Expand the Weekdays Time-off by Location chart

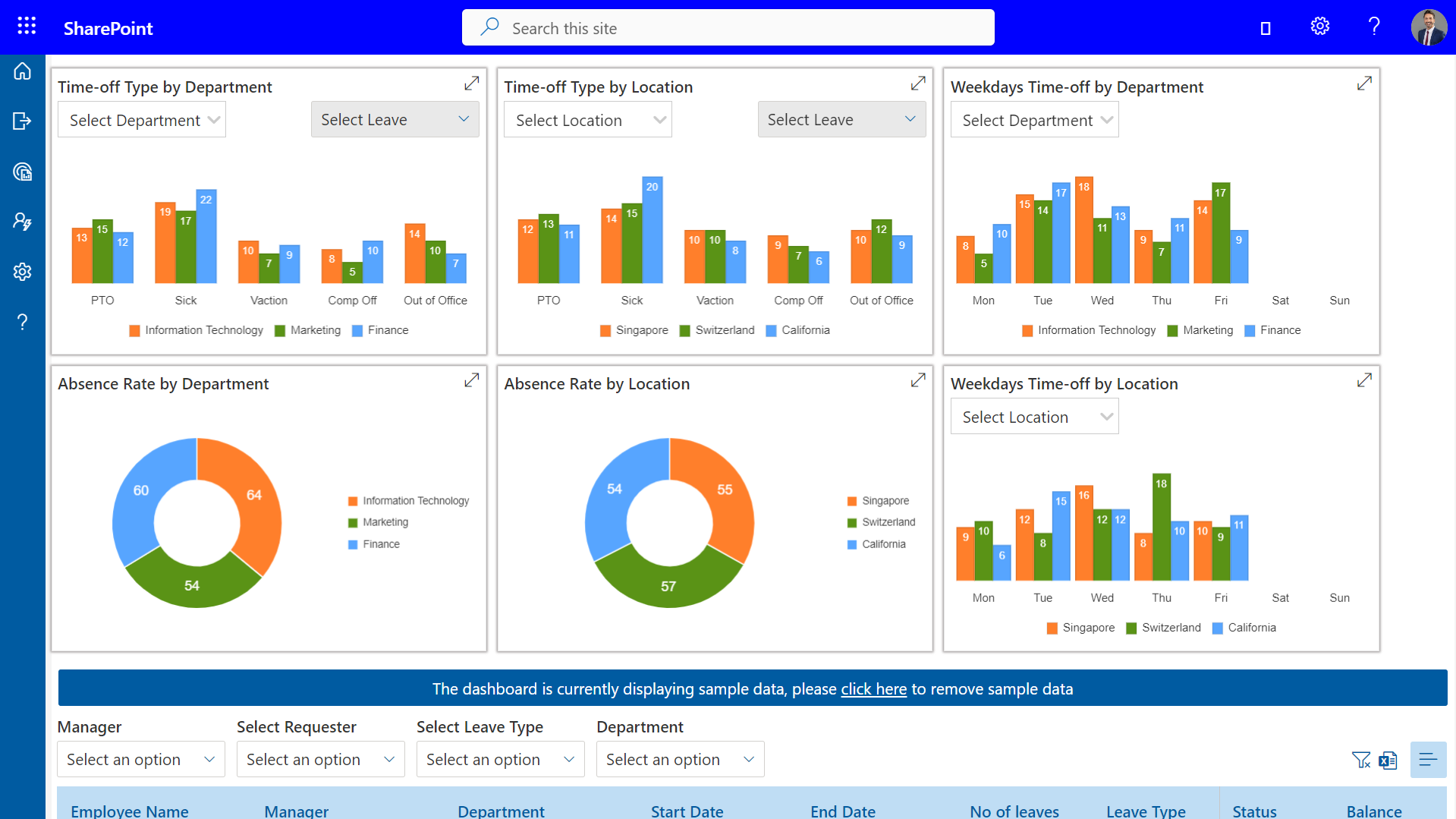pos(1364,380)
